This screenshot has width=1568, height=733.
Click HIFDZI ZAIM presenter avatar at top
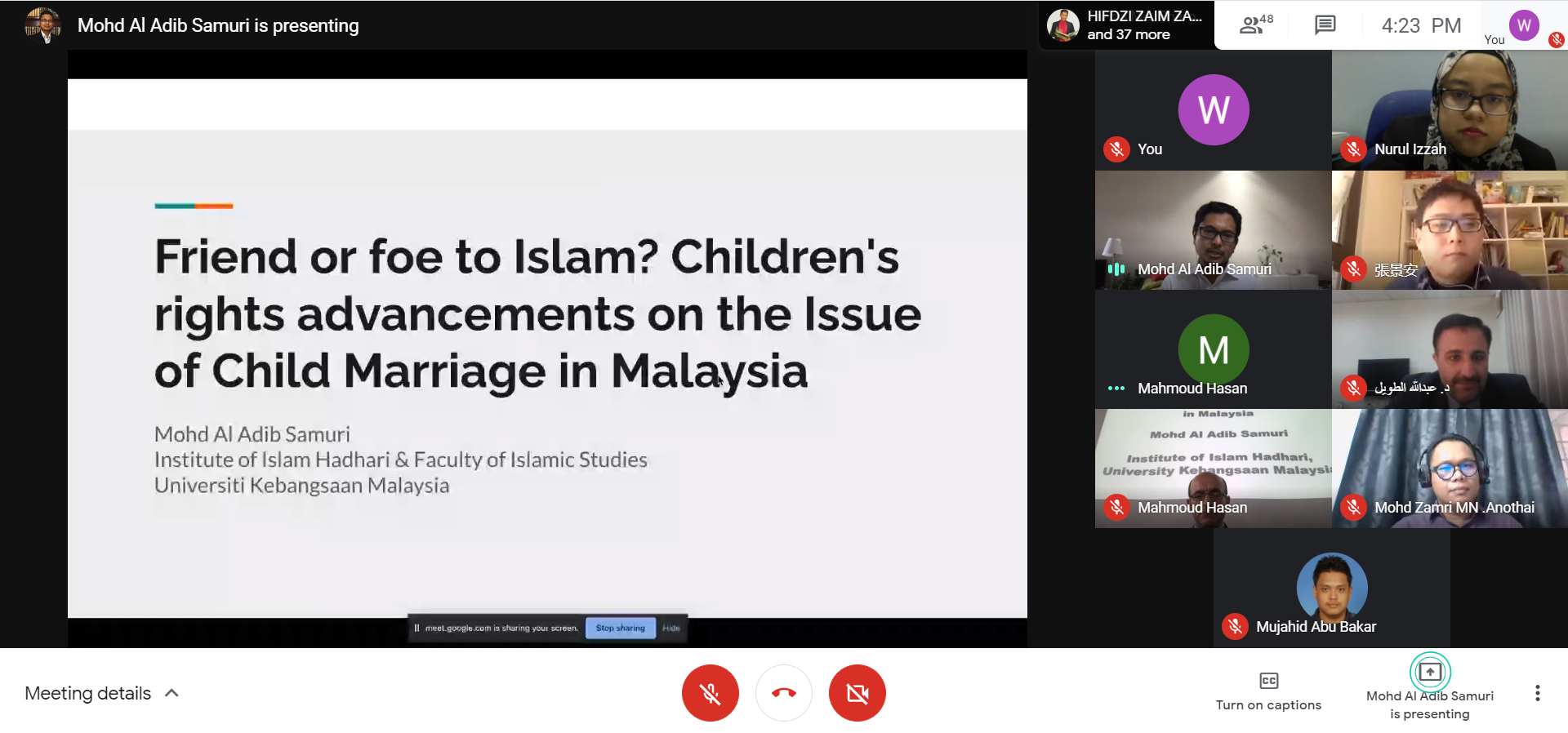coord(1063,25)
